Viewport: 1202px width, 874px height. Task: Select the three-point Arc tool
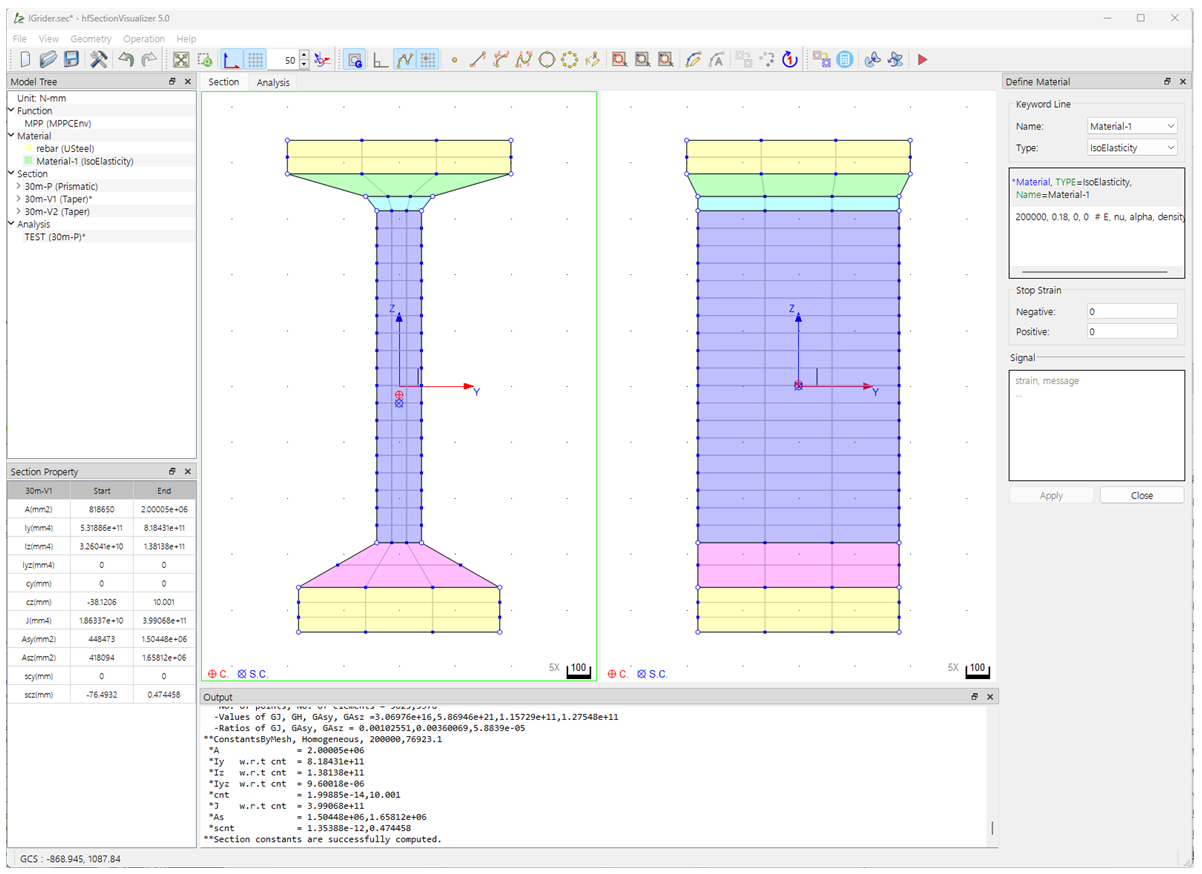pos(501,60)
